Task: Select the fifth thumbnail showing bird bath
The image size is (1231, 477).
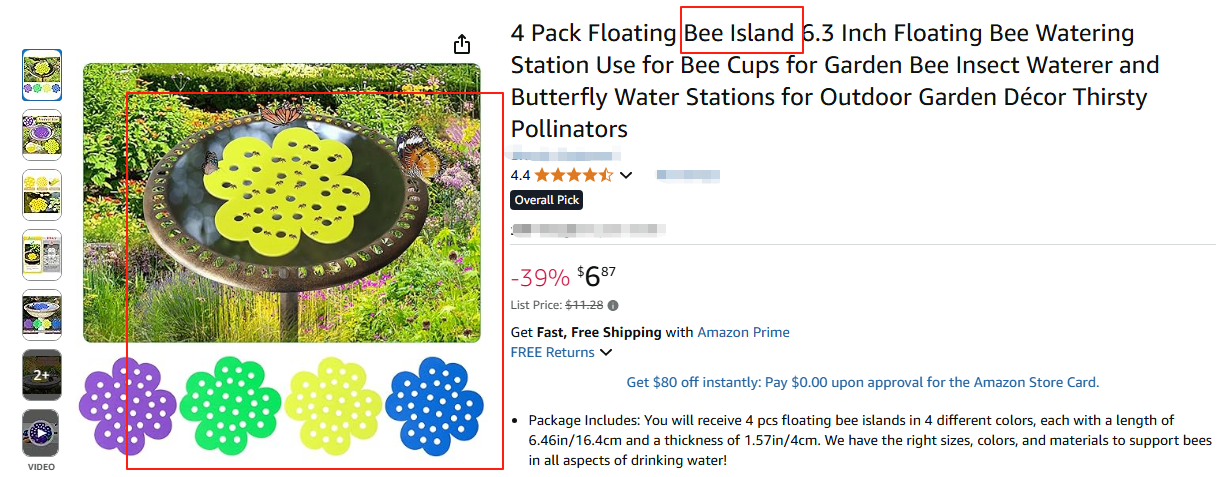Action: [42, 315]
